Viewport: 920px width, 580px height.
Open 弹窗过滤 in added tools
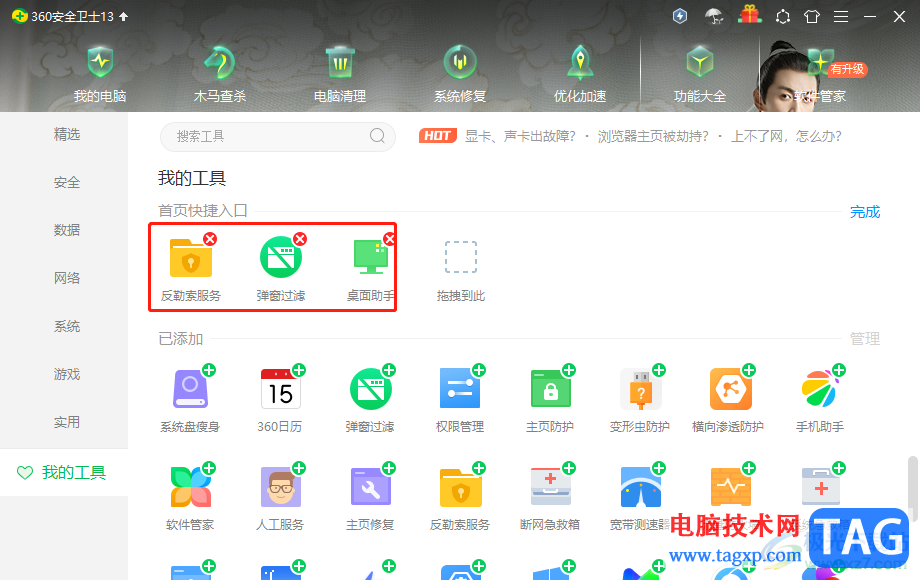coord(370,389)
